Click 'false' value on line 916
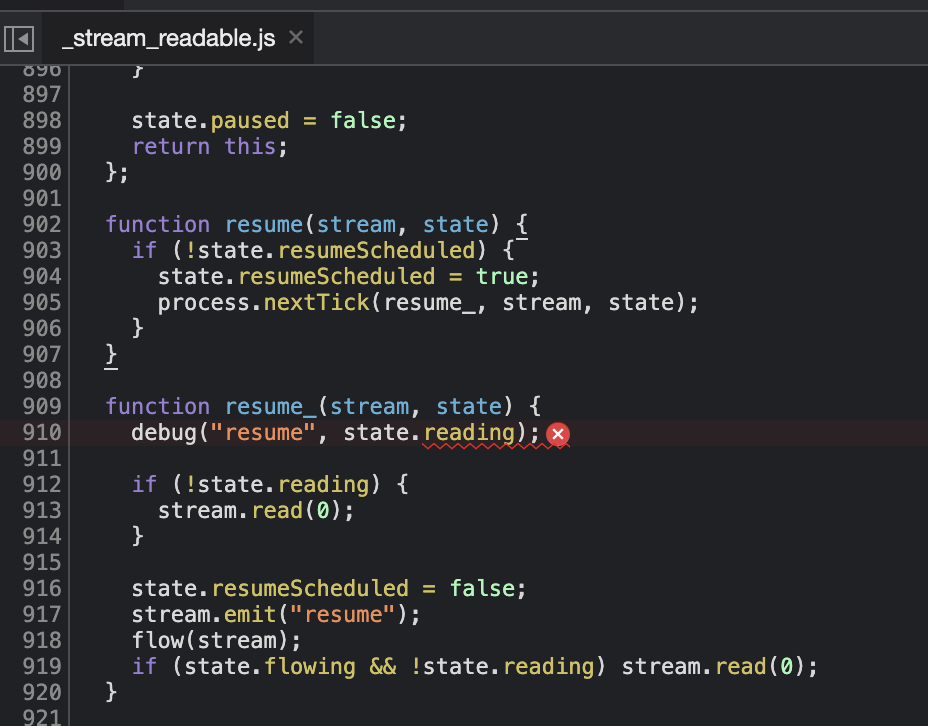 [x=482, y=589]
